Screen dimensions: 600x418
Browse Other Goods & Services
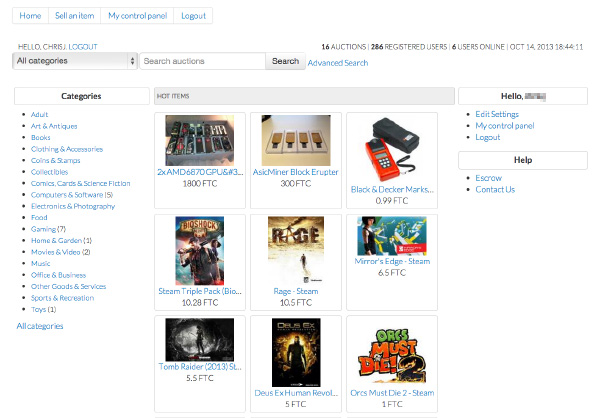68,286
